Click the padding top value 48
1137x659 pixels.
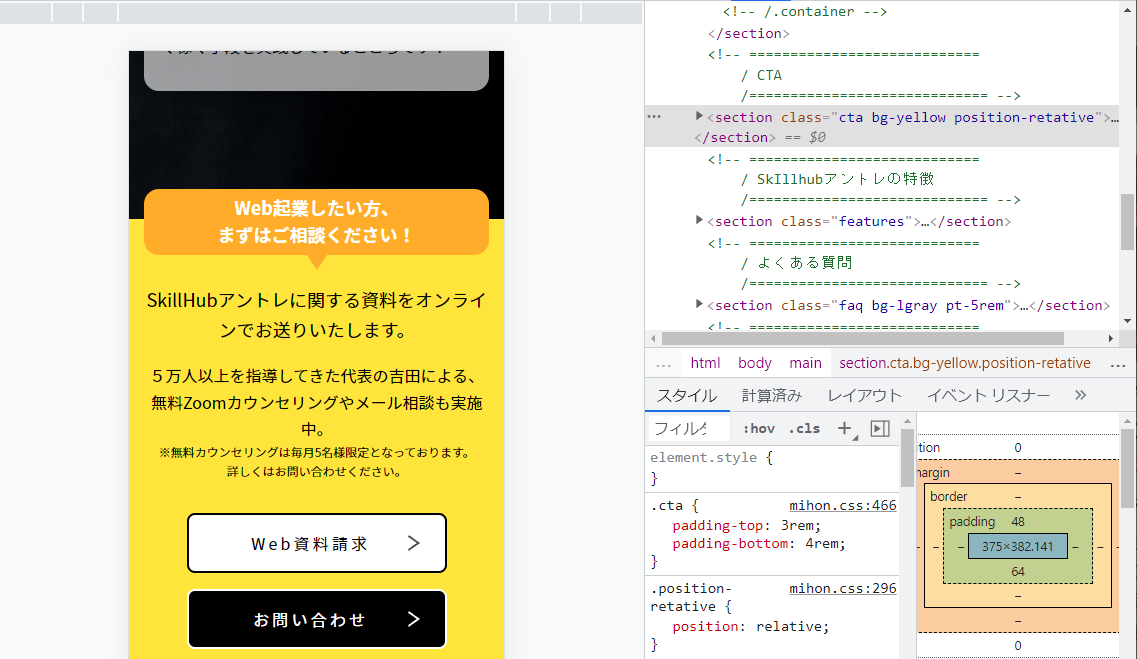click(1017, 522)
